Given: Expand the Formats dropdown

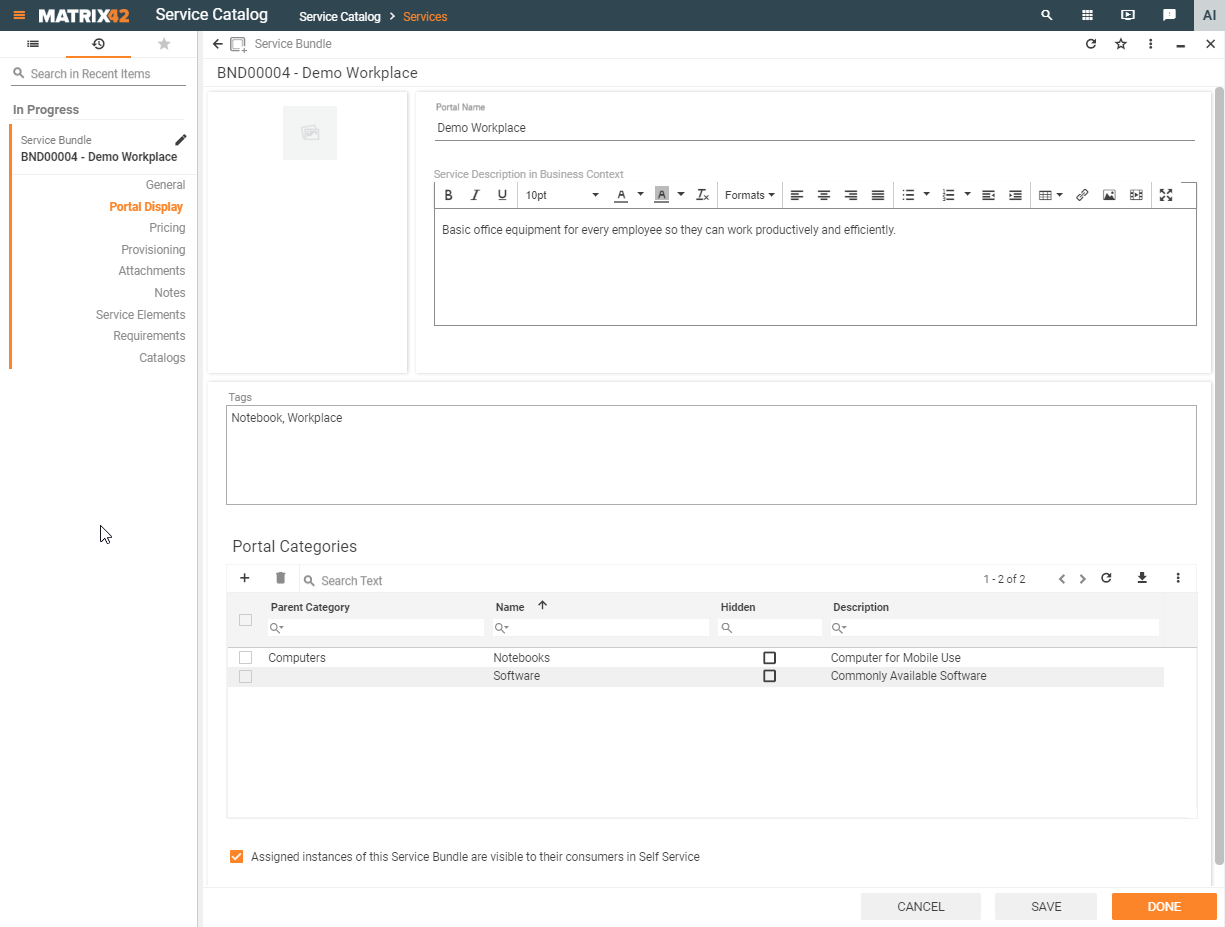Looking at the screenshot, I should click(749, 195).
